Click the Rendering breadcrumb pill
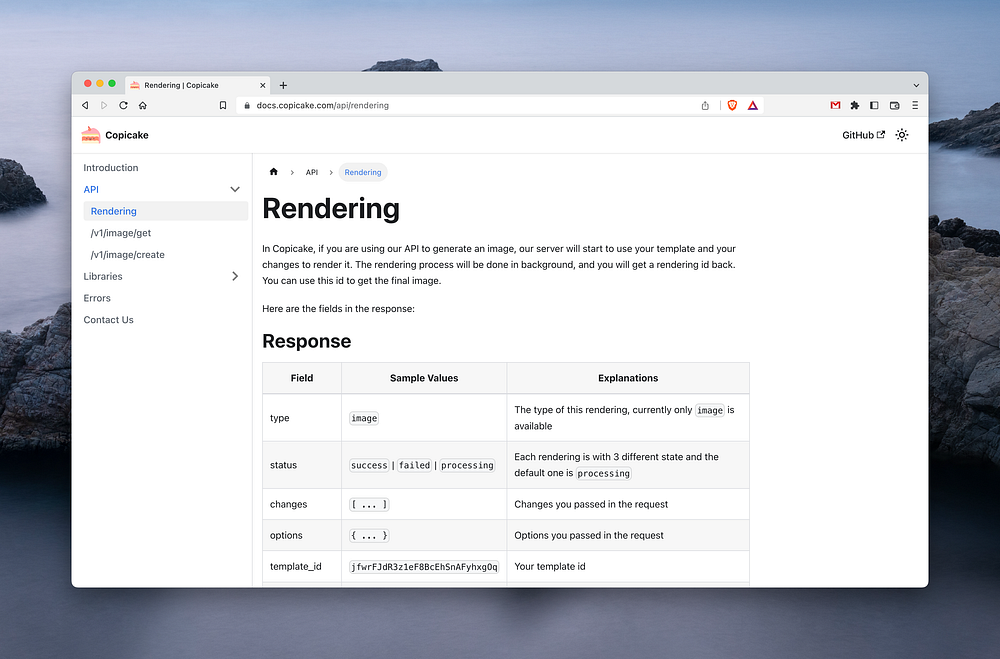1000x659 pixels. pos(363,172)
